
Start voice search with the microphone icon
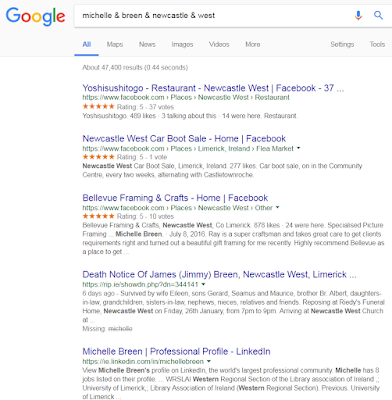pos(358,15)
